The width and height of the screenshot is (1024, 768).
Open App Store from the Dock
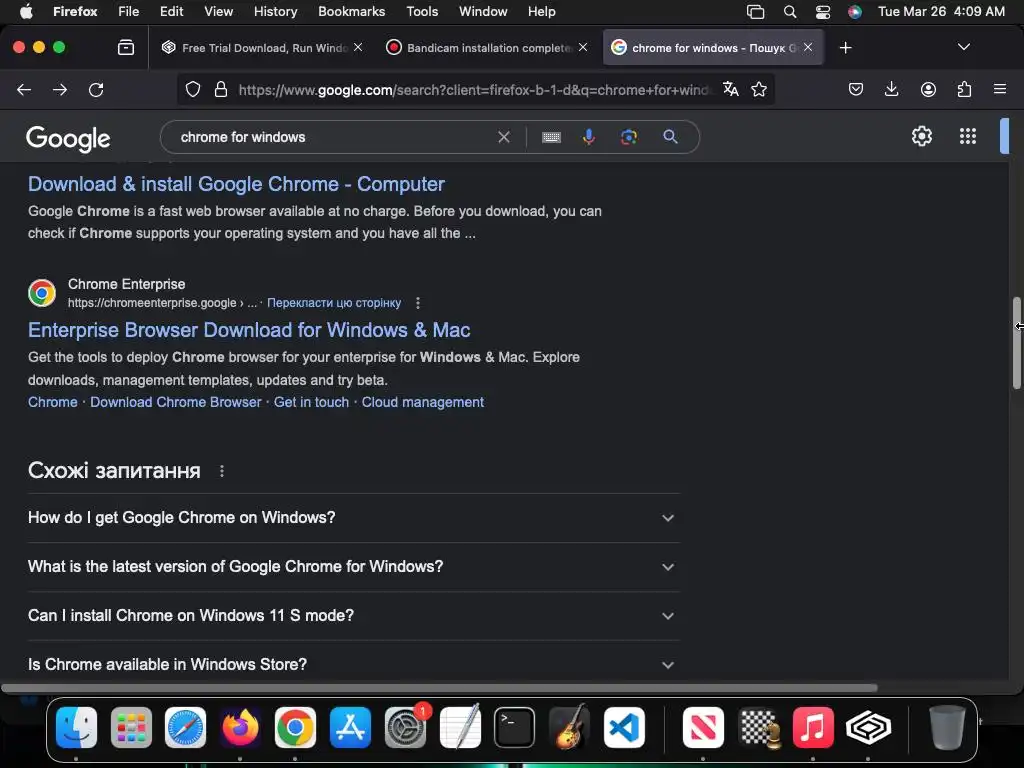click(350, 728)
